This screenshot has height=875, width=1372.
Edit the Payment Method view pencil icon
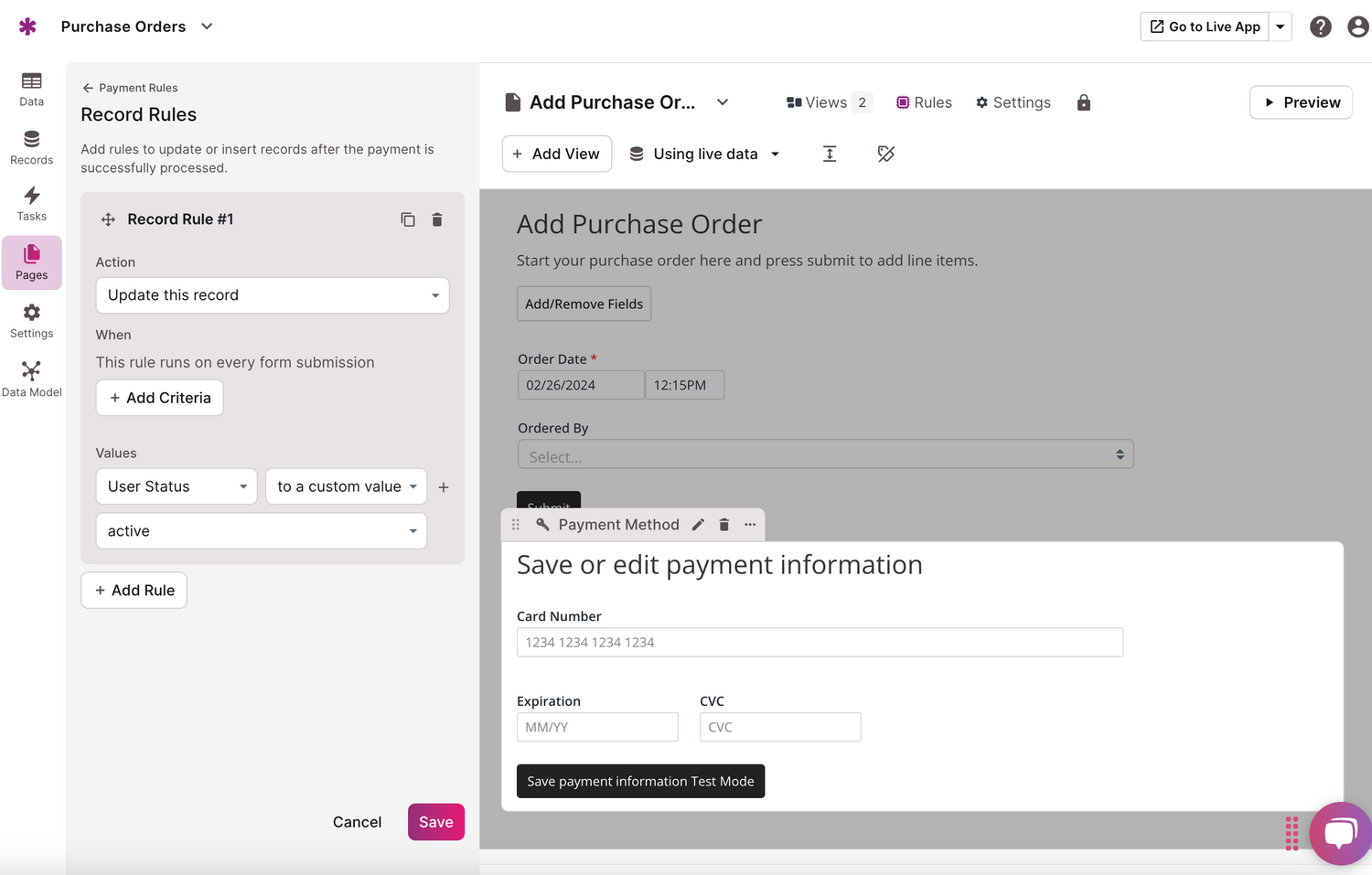coord(698,525)
